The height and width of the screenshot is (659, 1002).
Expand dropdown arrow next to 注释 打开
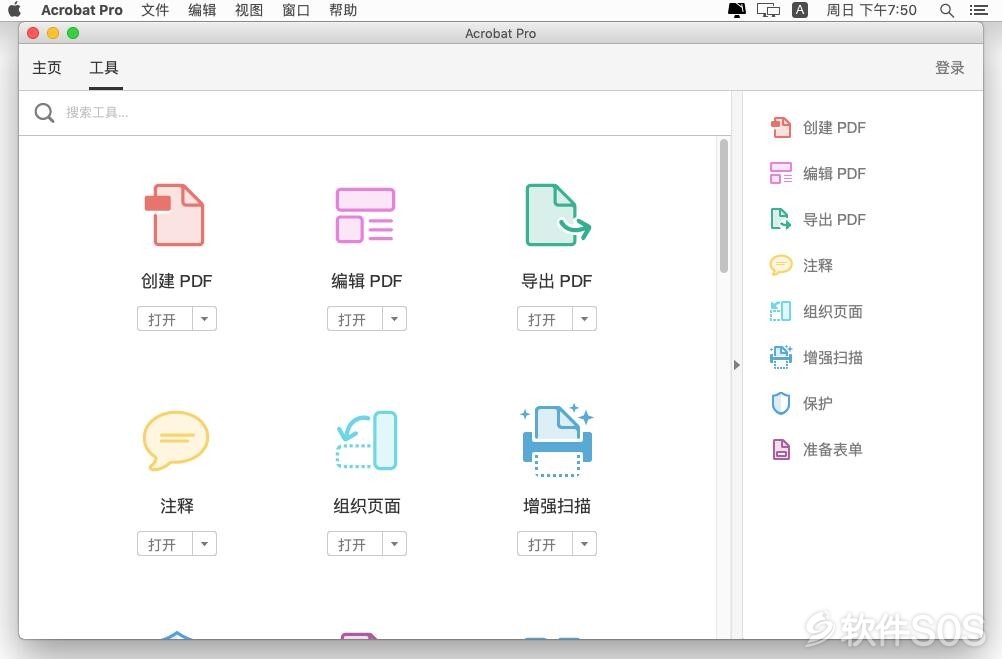(204, 544)
